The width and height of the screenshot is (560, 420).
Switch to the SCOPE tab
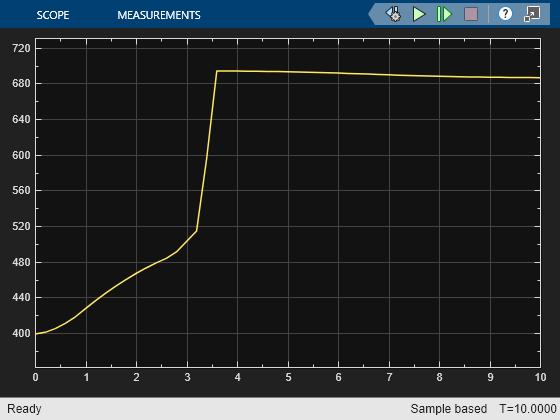(53, 15)
